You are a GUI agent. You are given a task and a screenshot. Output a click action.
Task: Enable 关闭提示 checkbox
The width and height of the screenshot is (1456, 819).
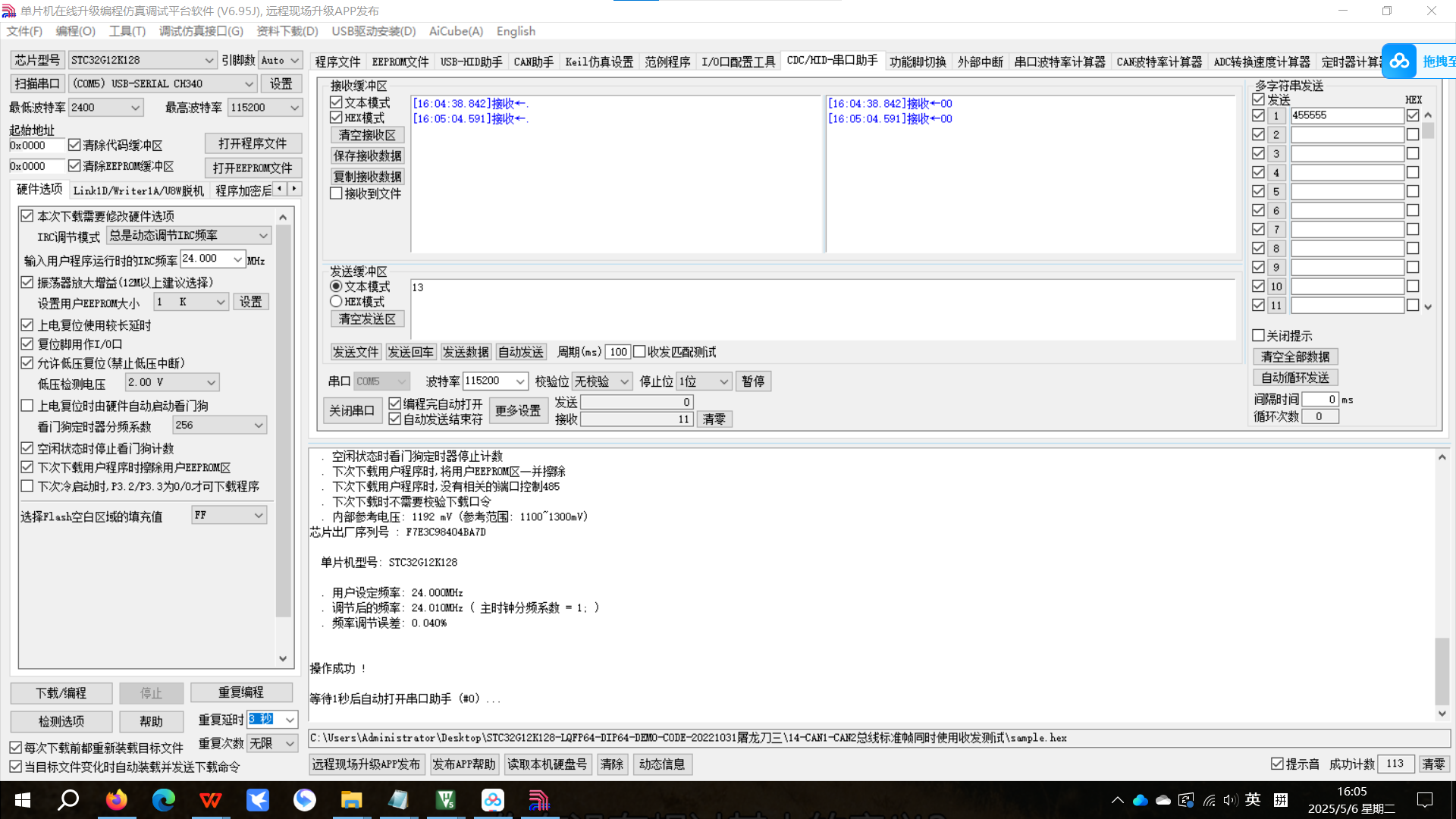pos(1259,335)
